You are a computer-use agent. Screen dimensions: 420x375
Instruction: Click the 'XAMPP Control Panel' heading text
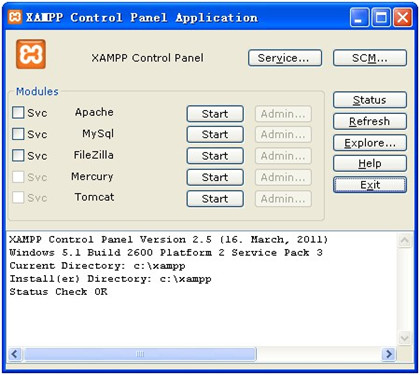click(148, 58)
